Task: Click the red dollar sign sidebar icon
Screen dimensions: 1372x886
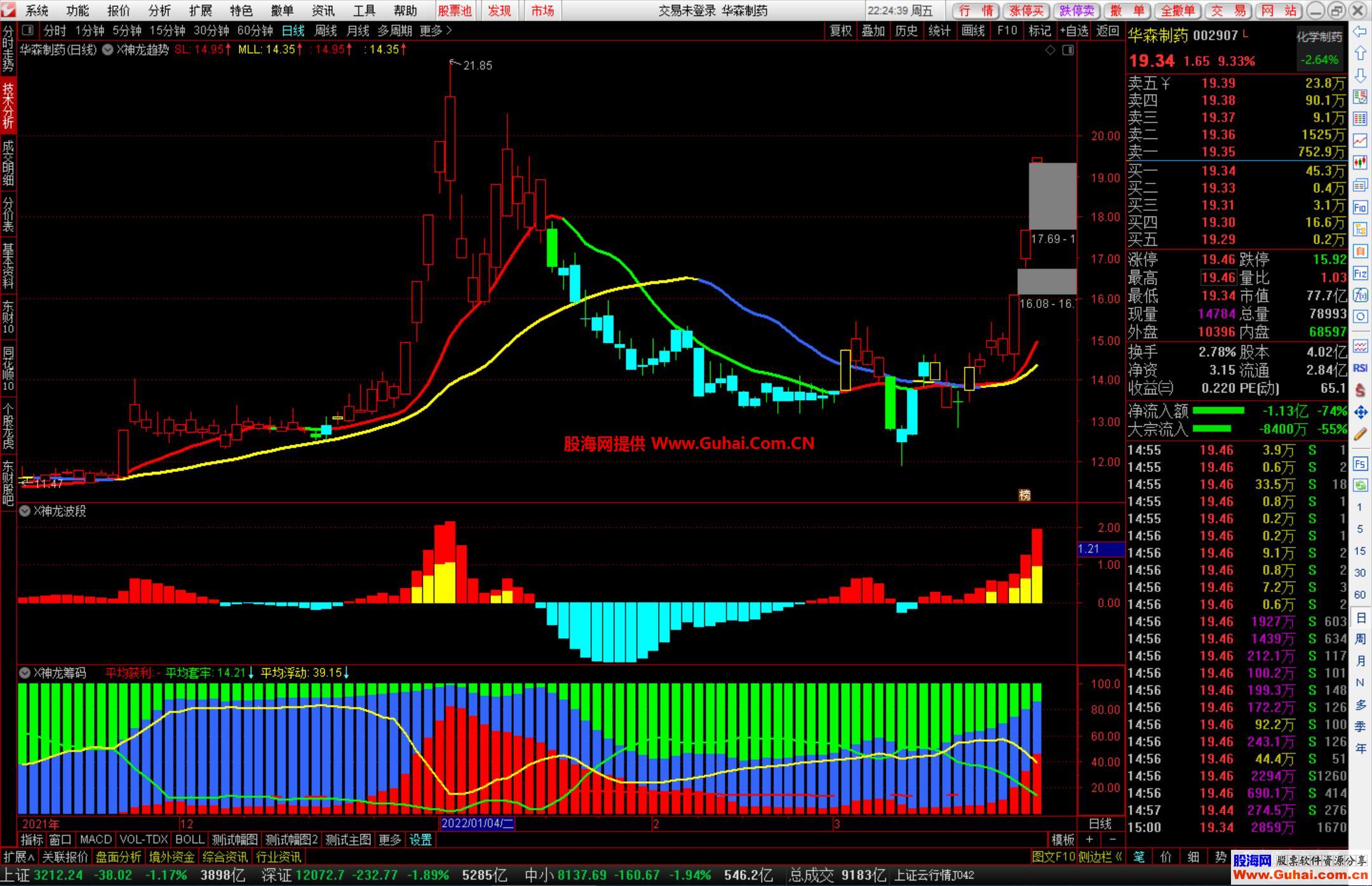Action: [x=1360, y=390]
